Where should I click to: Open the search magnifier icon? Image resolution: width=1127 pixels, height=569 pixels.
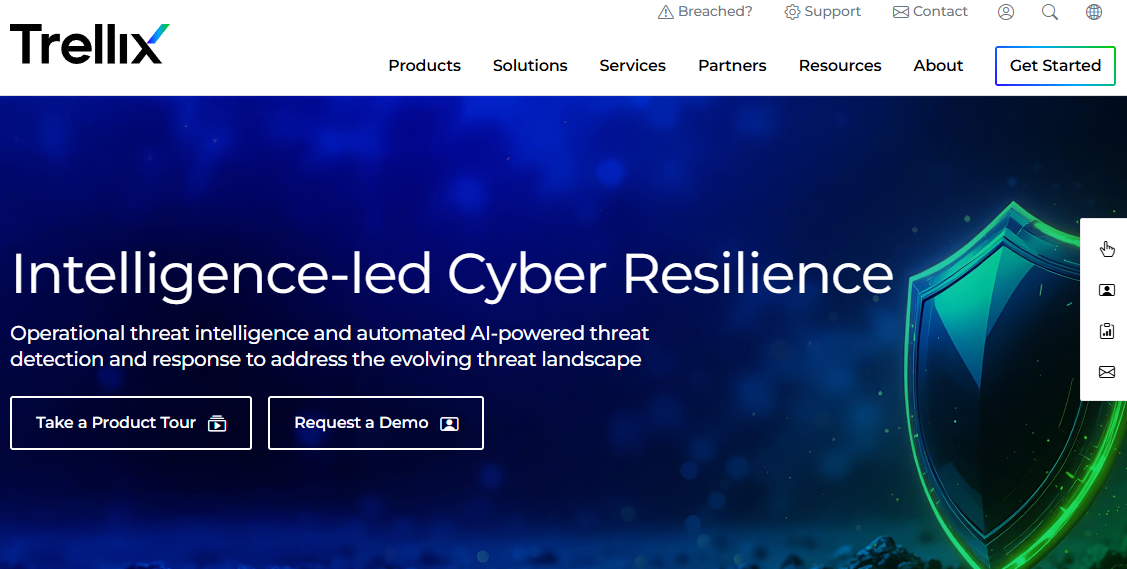pyautogui.click(x=1049, y=12)
